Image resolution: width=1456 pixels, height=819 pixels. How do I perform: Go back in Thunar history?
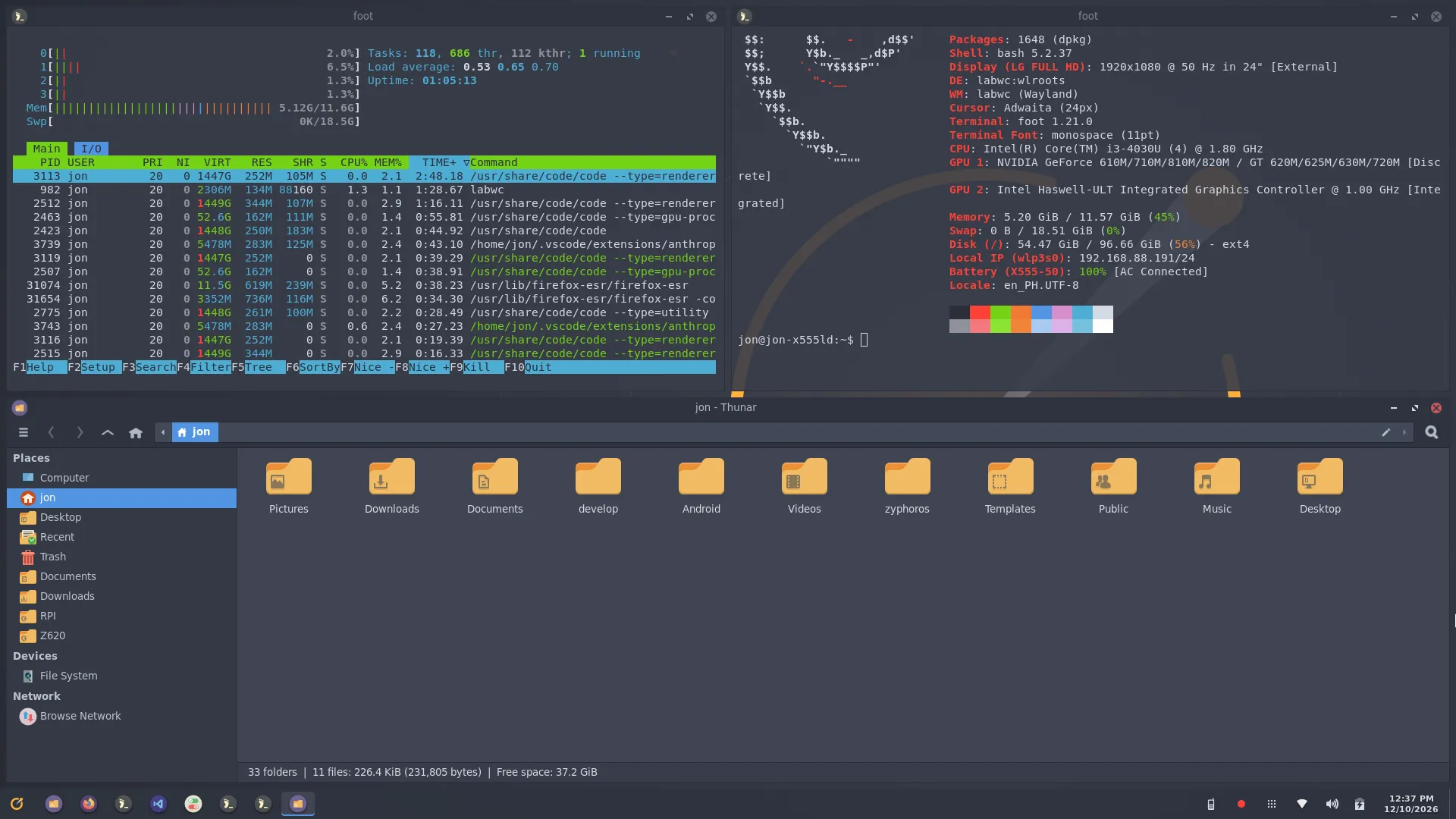coord(51,432)
